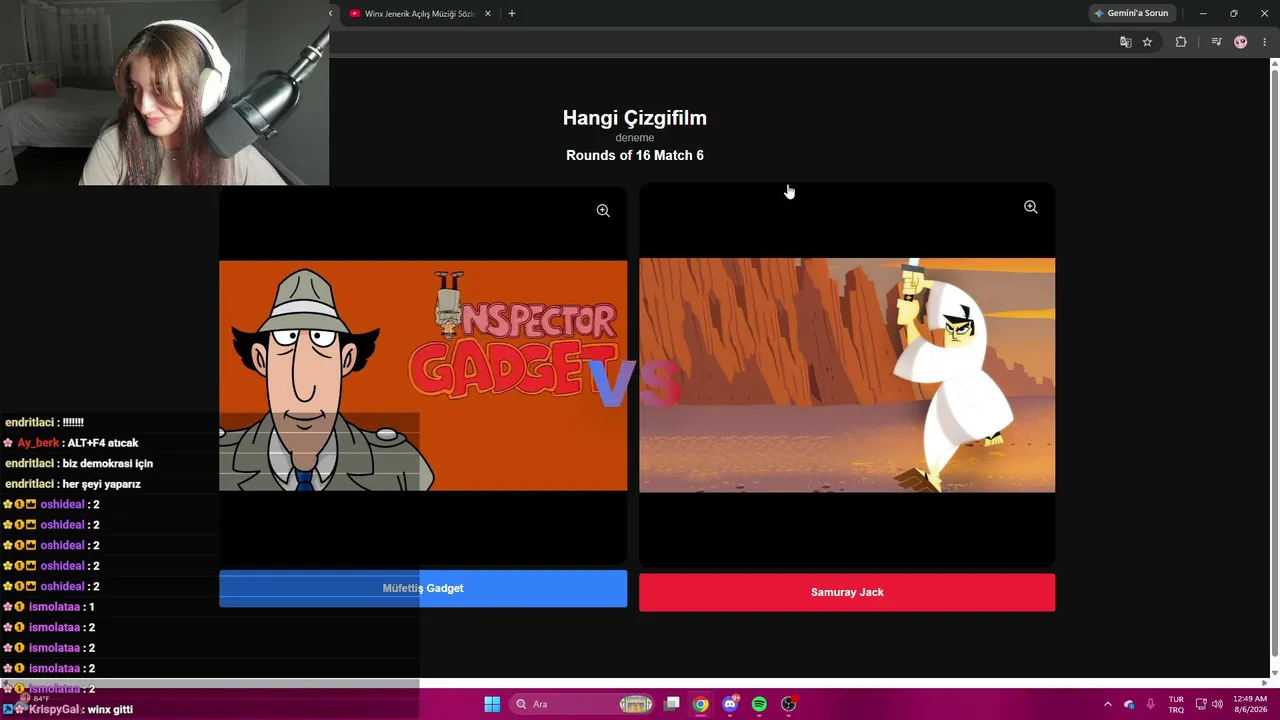
Task: Close the Winx Jenerik tab
Action: [x=488, y=14]
